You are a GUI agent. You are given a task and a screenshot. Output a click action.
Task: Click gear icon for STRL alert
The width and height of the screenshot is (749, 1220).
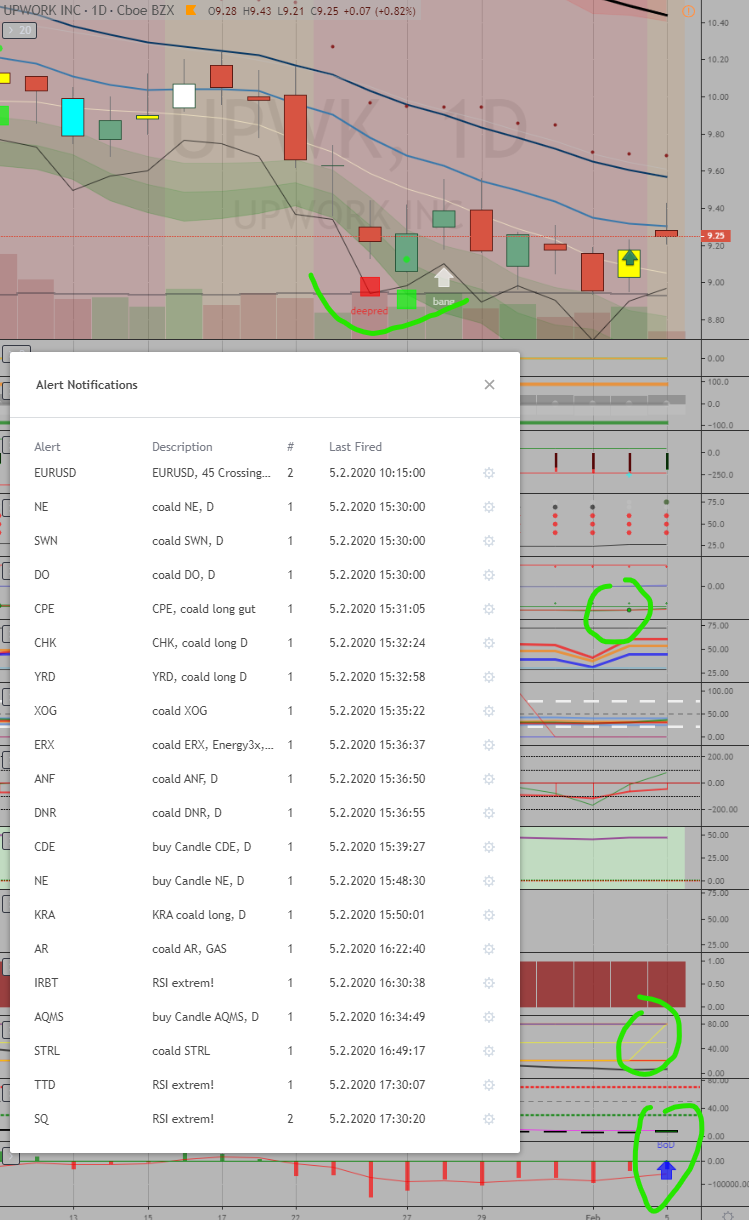[489, 1051]
